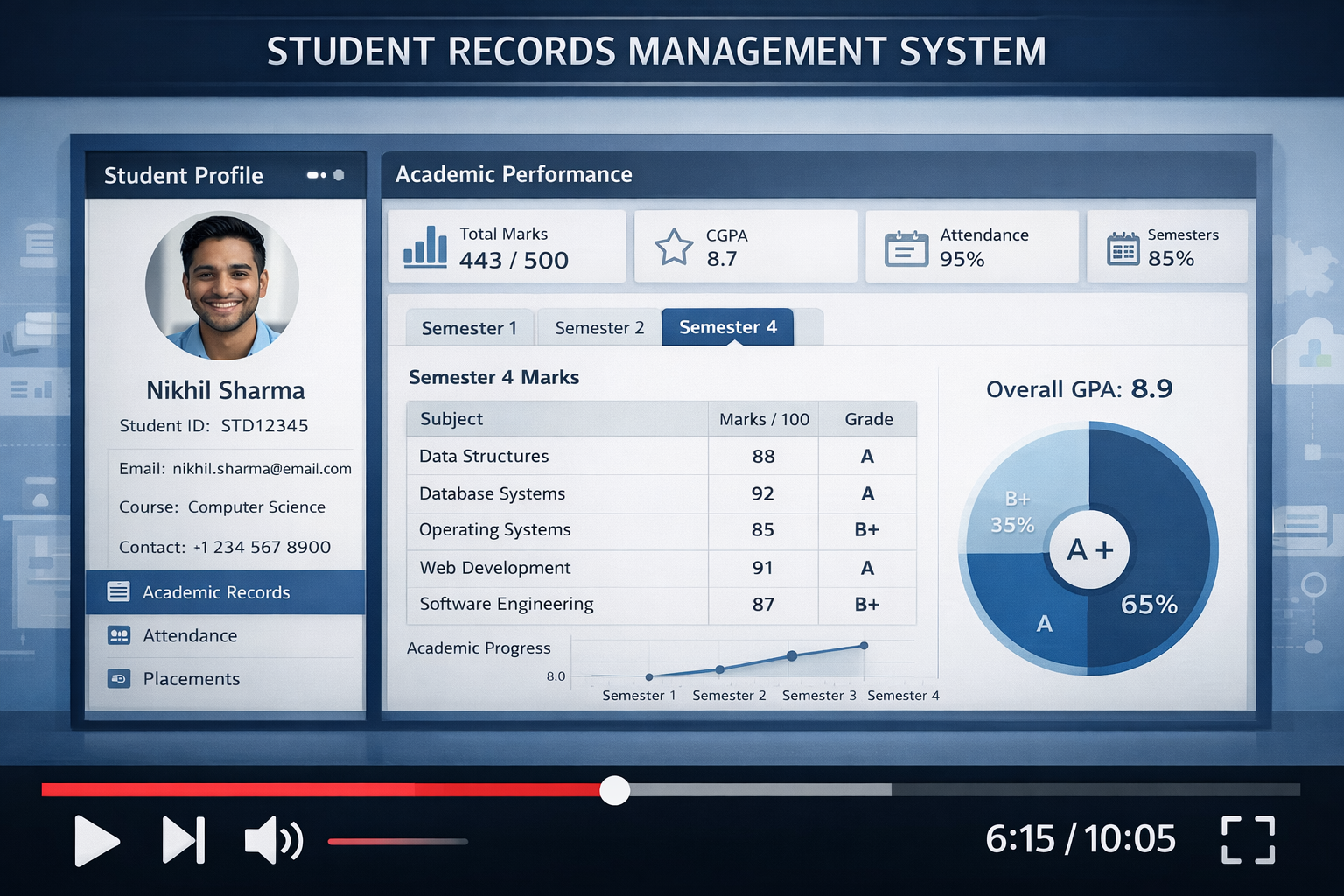1344x896 pixels.
Task: Click the nikhil.sharma@email.com email address
Action: (262, 469)
